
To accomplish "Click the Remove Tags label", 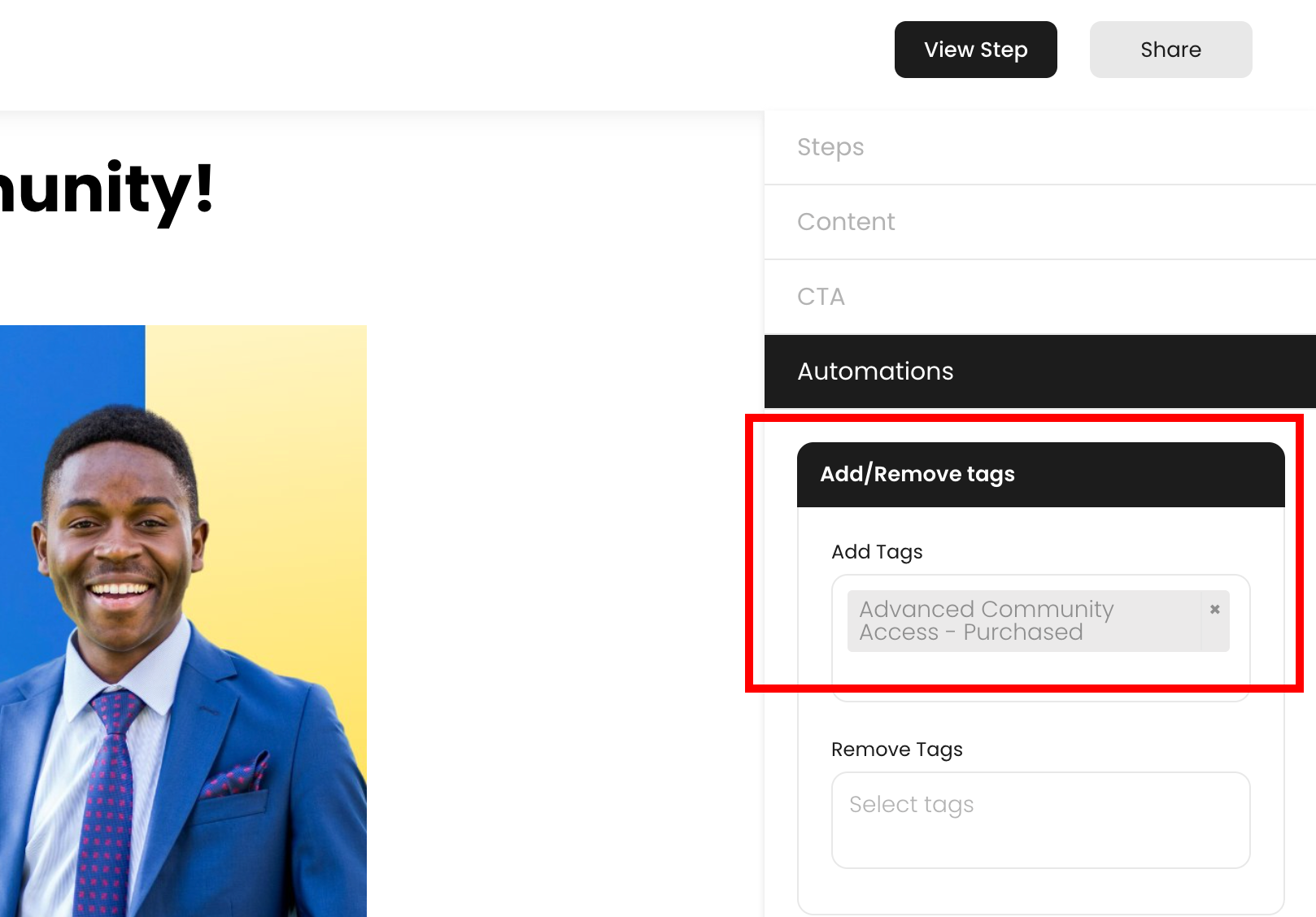I will coord(897,750).
